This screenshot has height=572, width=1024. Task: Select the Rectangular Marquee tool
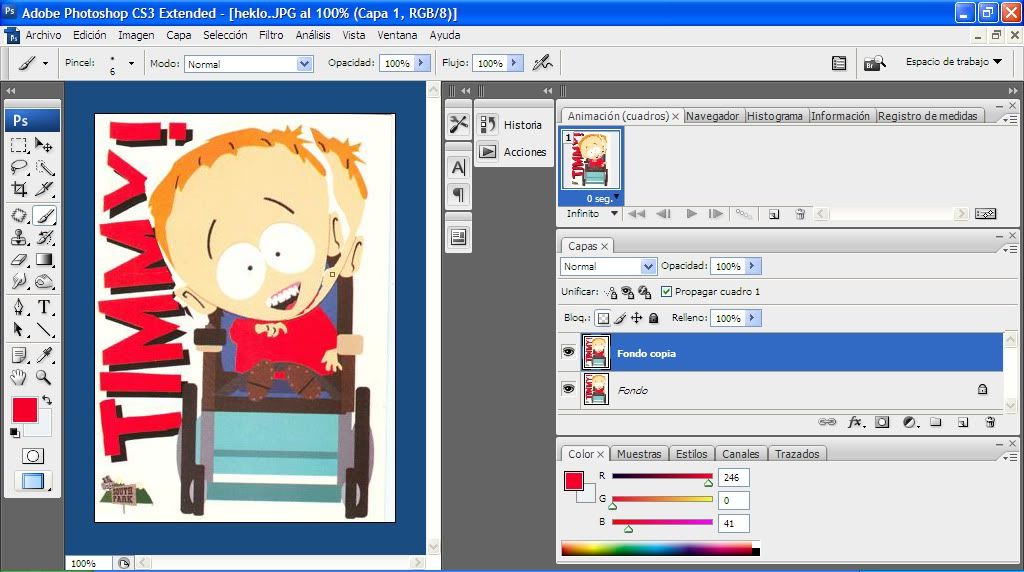click(x=19, y=145)
